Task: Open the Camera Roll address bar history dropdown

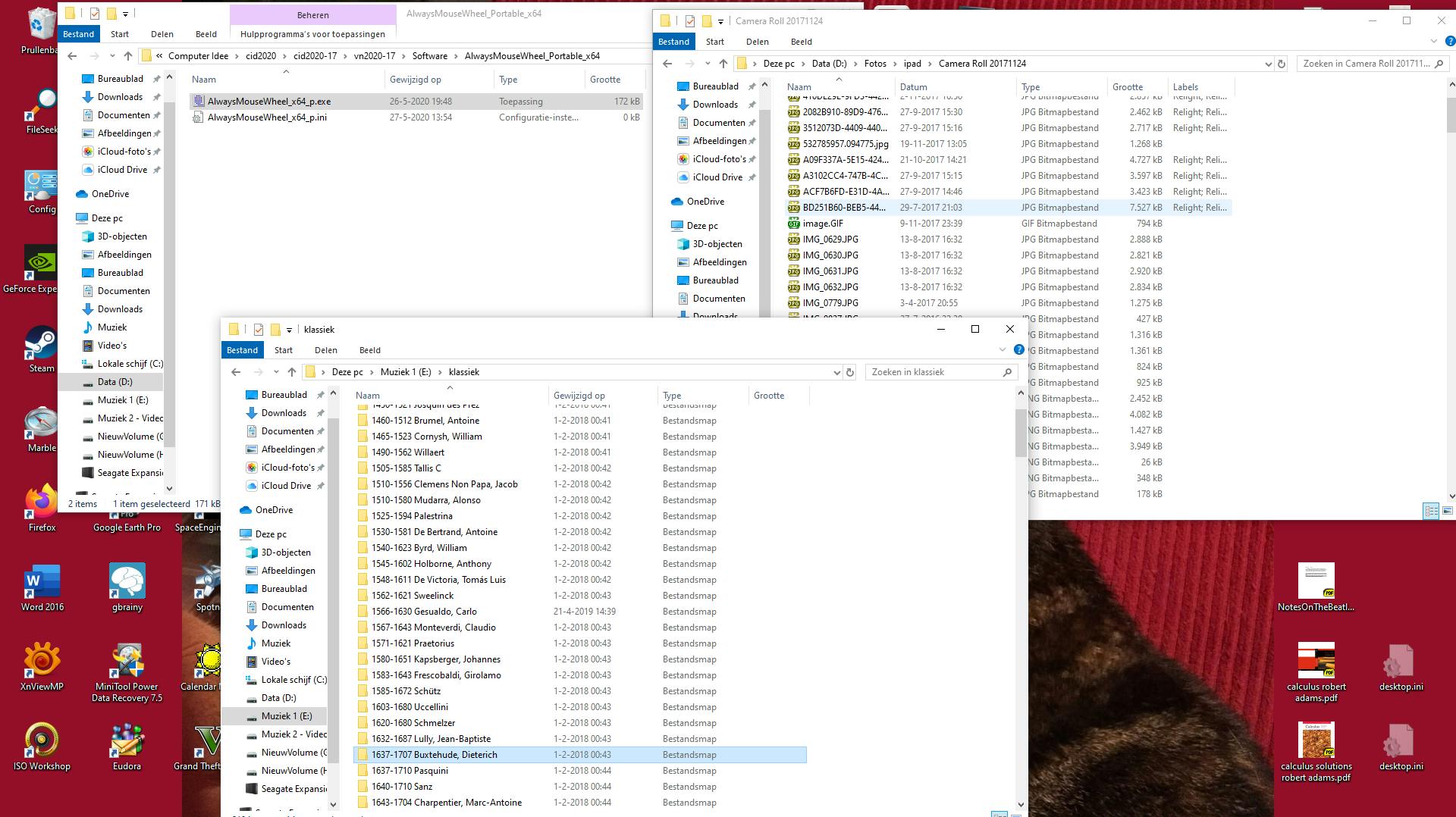Action: [1268, 64]
